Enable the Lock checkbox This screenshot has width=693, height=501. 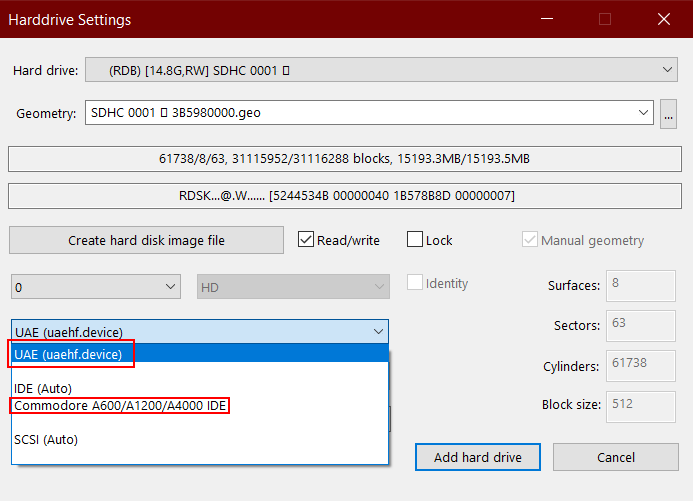click(x=416, y=240)
